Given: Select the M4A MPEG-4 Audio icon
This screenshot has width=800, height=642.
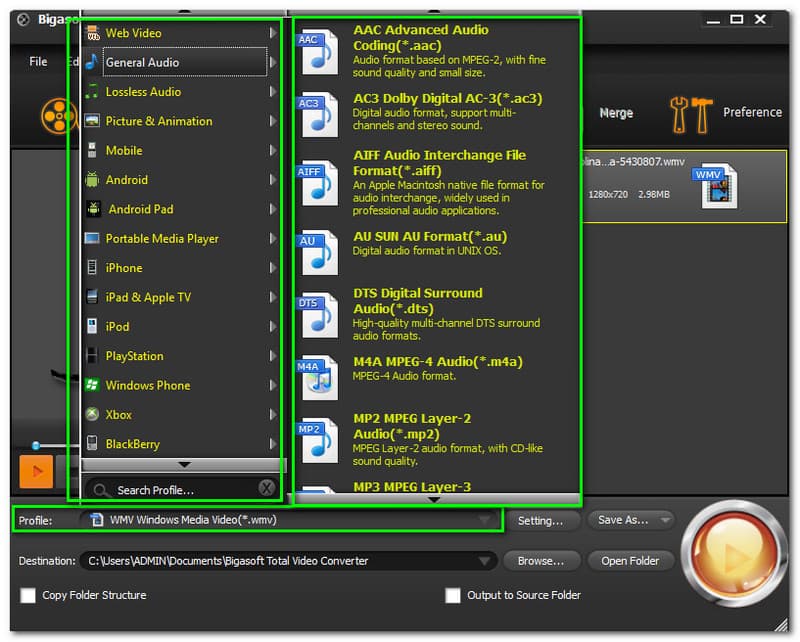Looking at the screenshot, I should click(319, 379).
